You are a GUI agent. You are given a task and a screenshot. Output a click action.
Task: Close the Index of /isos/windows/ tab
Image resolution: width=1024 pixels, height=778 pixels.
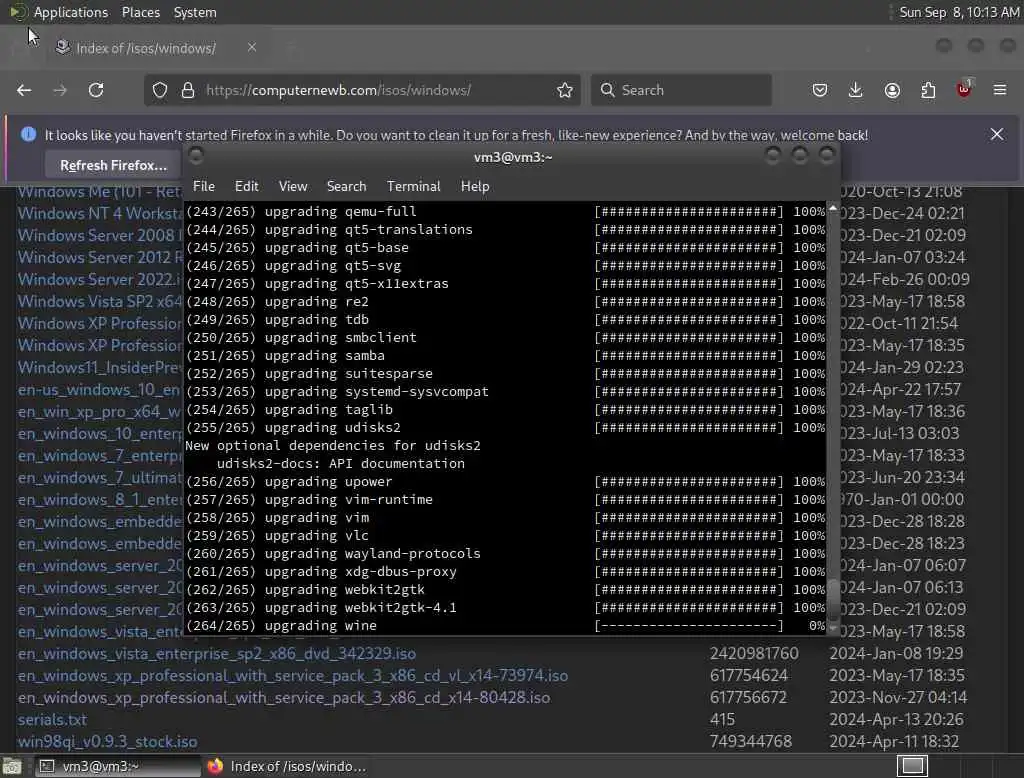(252, 47)
